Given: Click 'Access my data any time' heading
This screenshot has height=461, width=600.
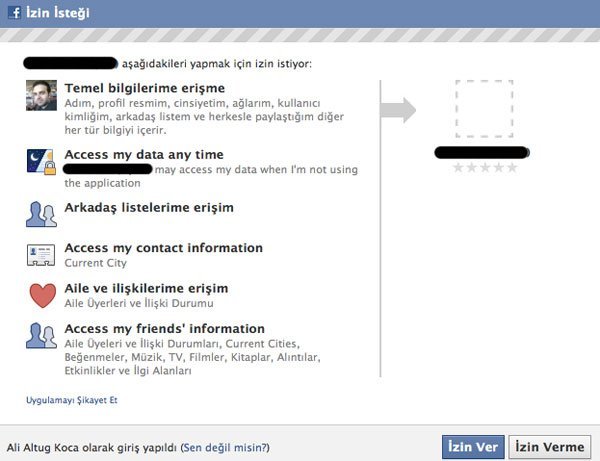Looking at the screenshot, I should coord(144,155).
